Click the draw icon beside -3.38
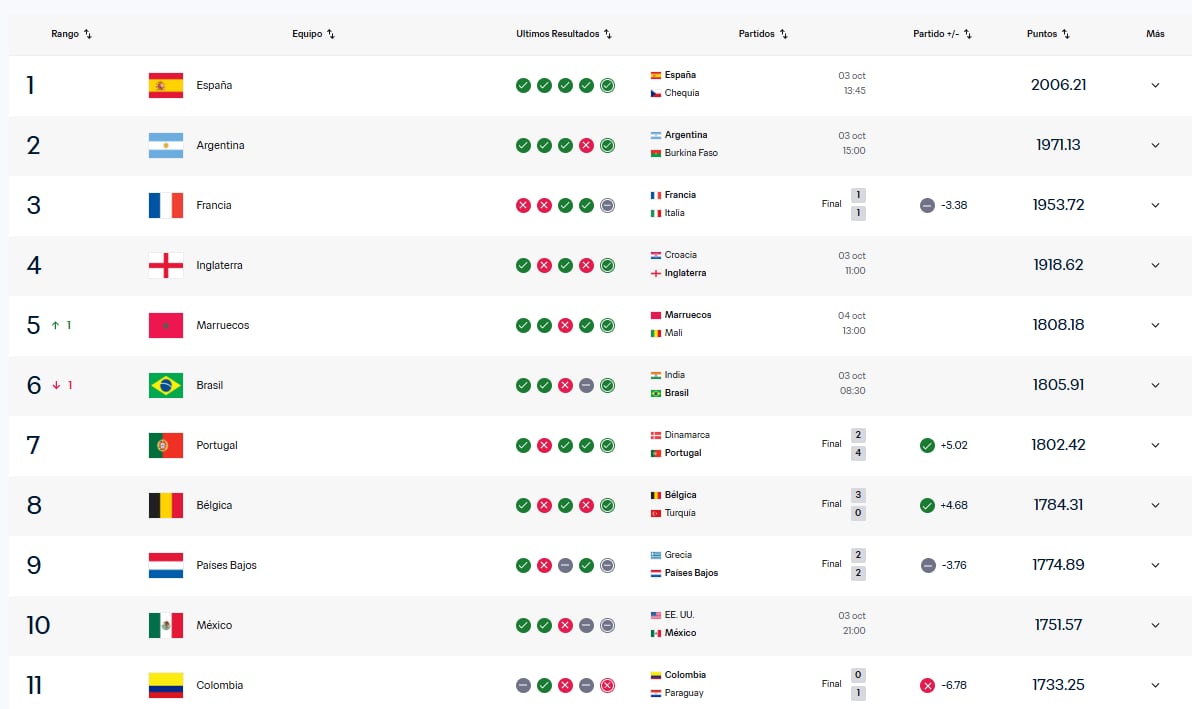This screenshot has width=1192, height=709. [x=927, y=205]
